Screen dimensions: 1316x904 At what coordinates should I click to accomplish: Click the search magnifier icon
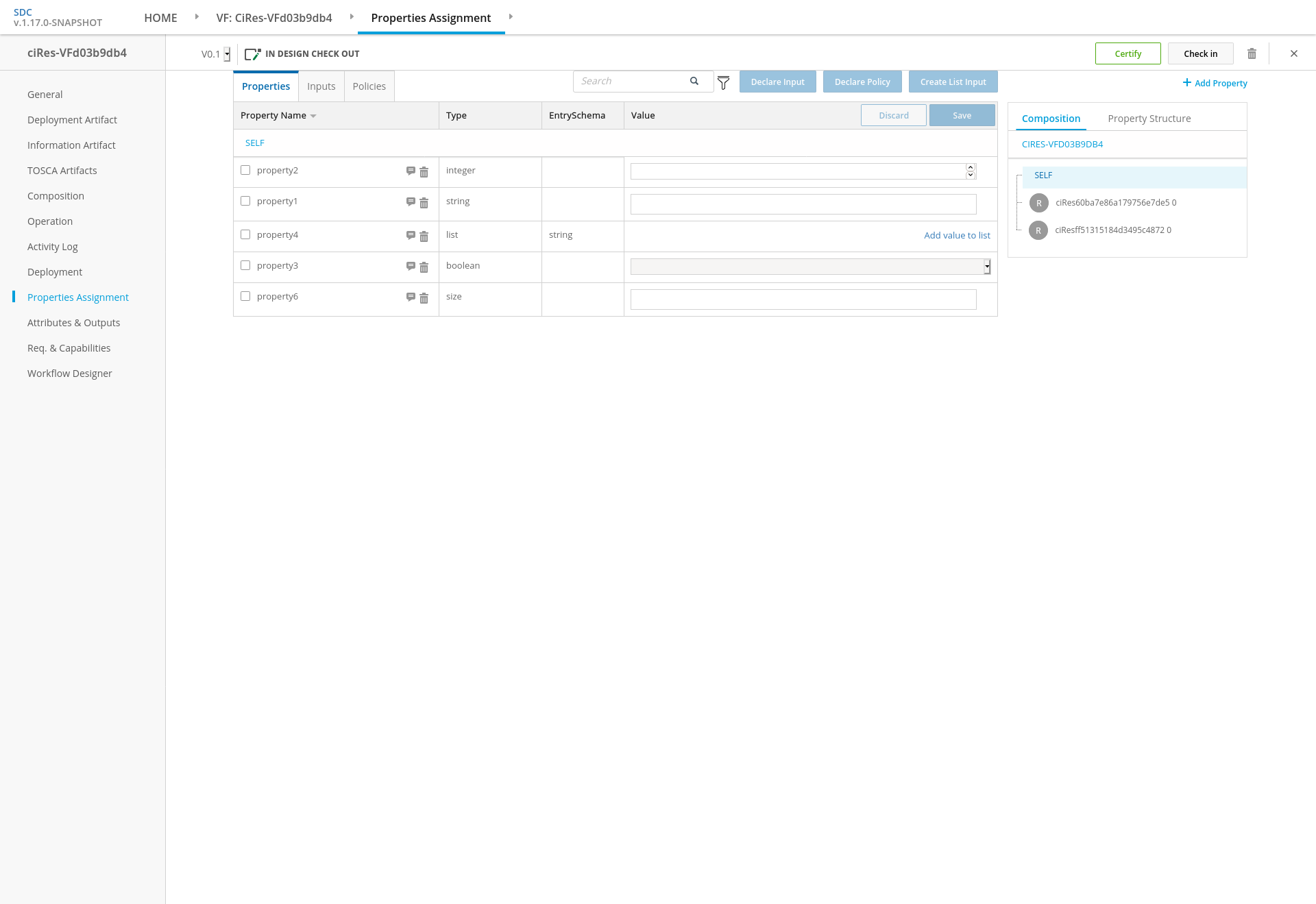point(694,81)
